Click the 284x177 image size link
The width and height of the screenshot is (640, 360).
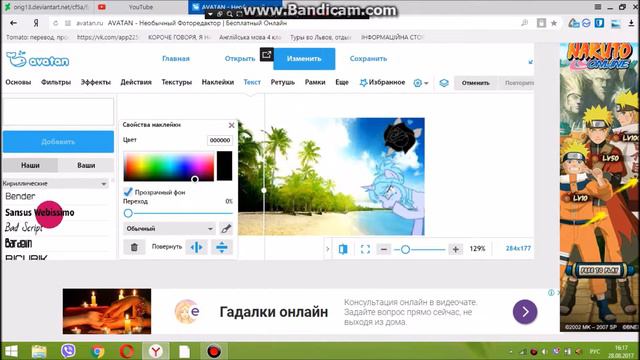(518, 248)
